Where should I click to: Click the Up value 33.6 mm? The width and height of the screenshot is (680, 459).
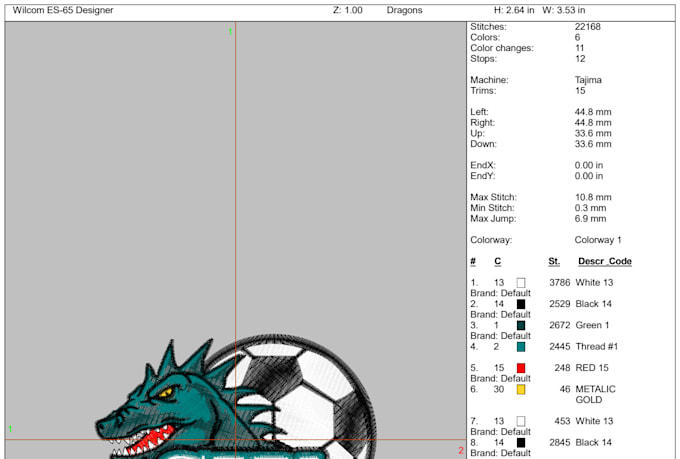593,133
